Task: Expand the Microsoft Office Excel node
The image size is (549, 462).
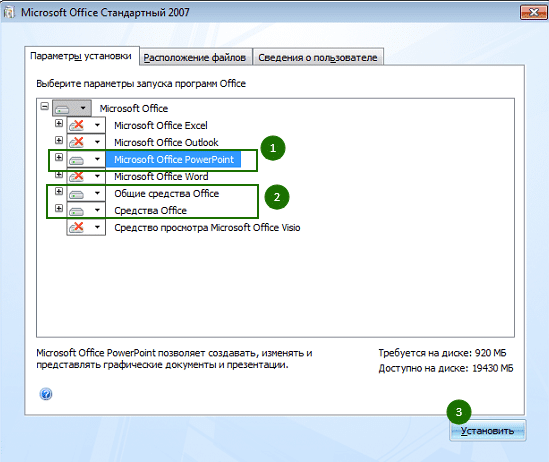Action: [59, 123]
